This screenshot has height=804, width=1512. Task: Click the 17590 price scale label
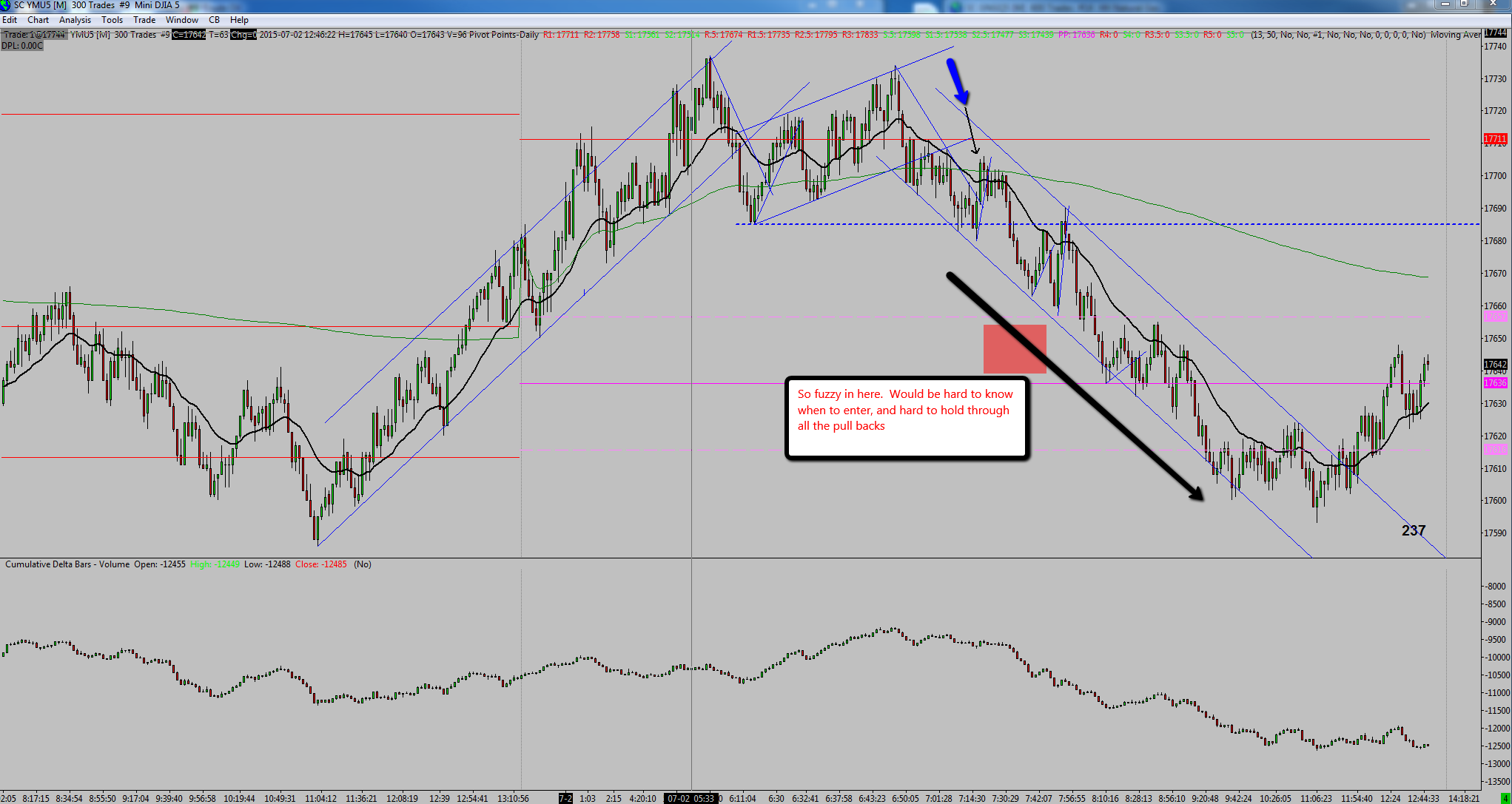click(x=1495, y=533)
